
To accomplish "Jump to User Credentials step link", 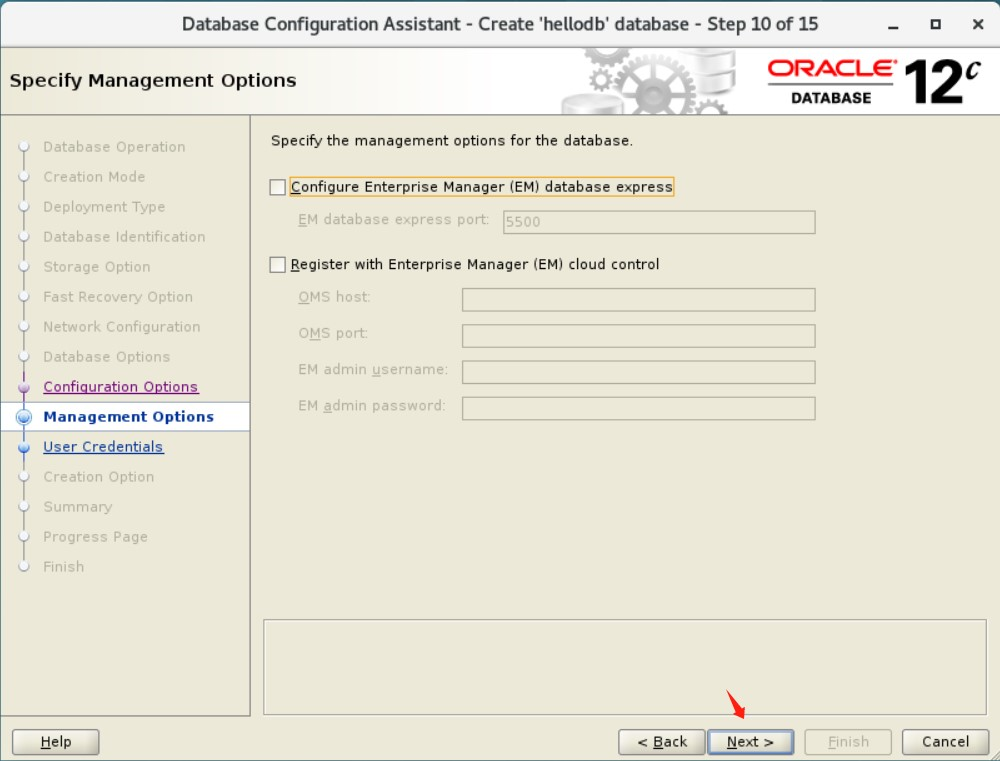I will (x=103, y=447).
